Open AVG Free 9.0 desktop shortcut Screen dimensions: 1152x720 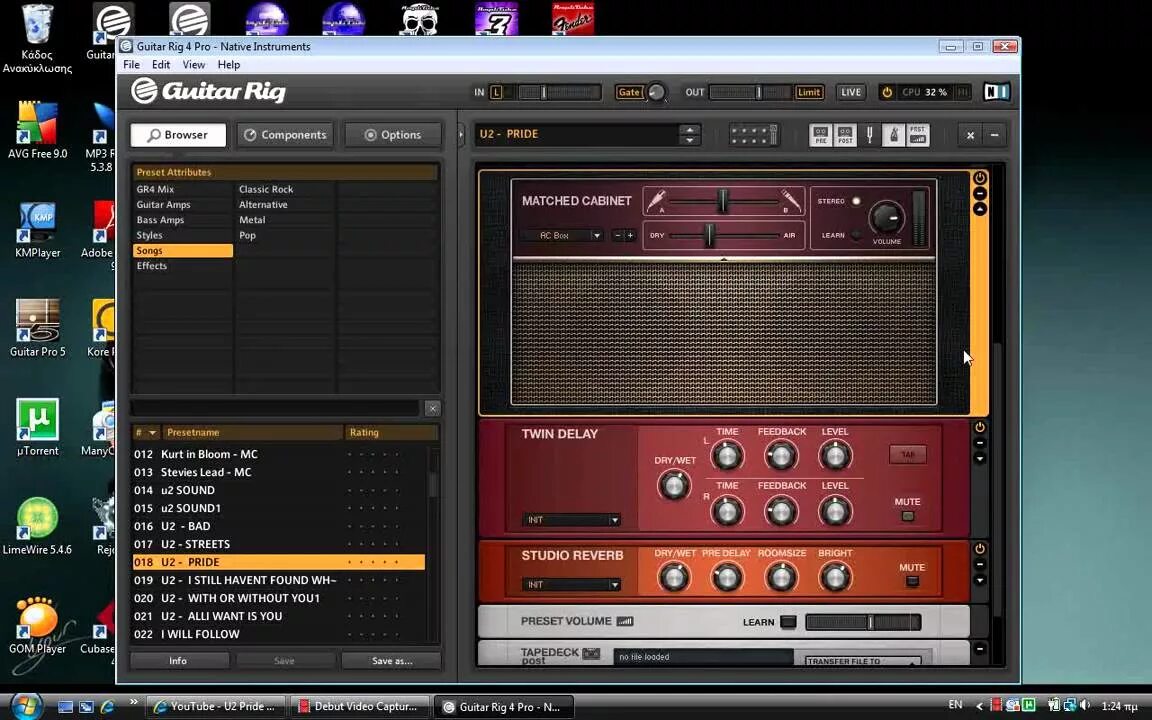[37, 130]
